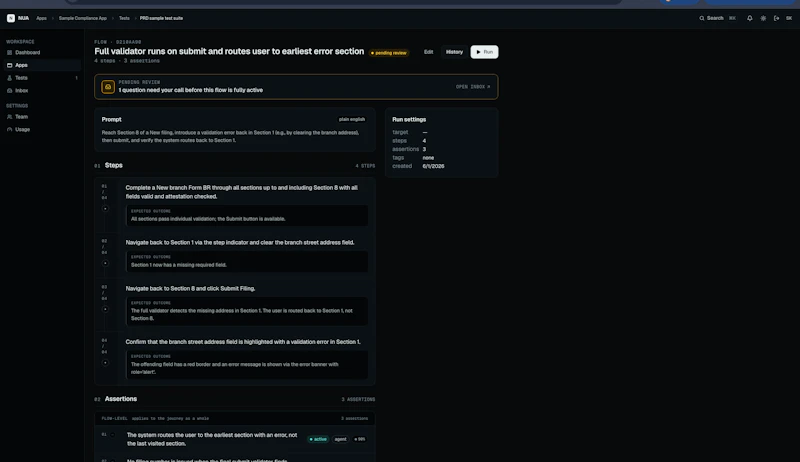This screenshot has width=800, height=462.
Task: Click the created date 6/1/2026 value
Action: coord(433,166)
